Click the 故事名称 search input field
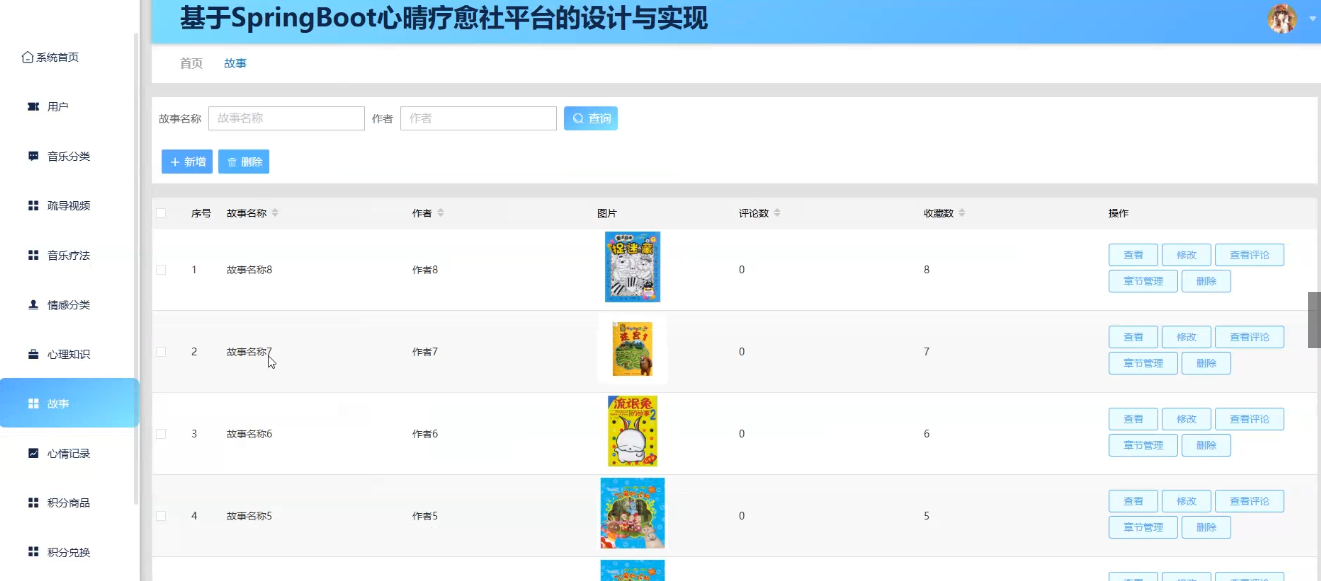Screen dimensions: 1321x581 [x=286, y=118]
